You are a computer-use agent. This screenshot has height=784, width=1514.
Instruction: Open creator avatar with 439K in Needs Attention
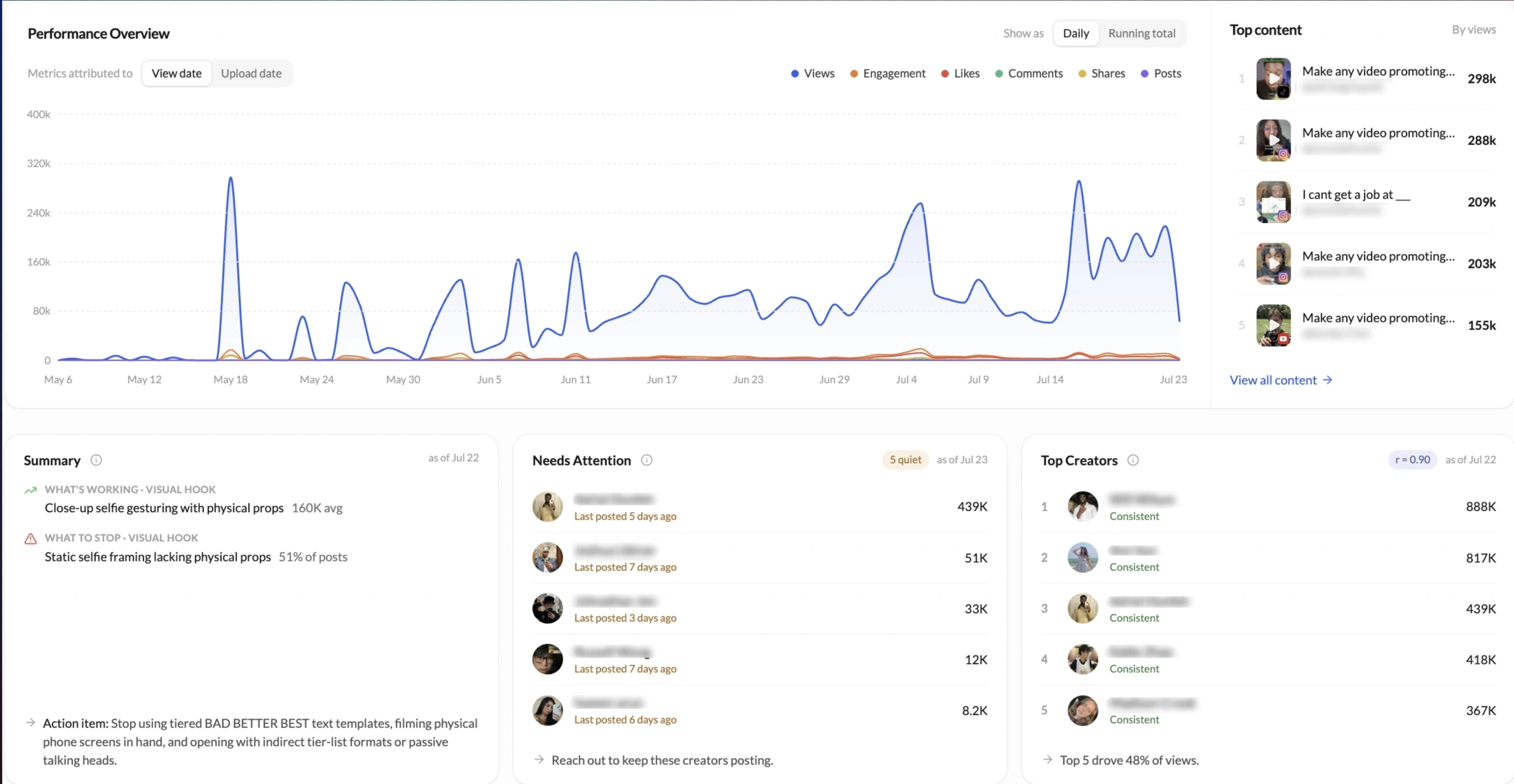pyautogui.click(x=547, y=506)
